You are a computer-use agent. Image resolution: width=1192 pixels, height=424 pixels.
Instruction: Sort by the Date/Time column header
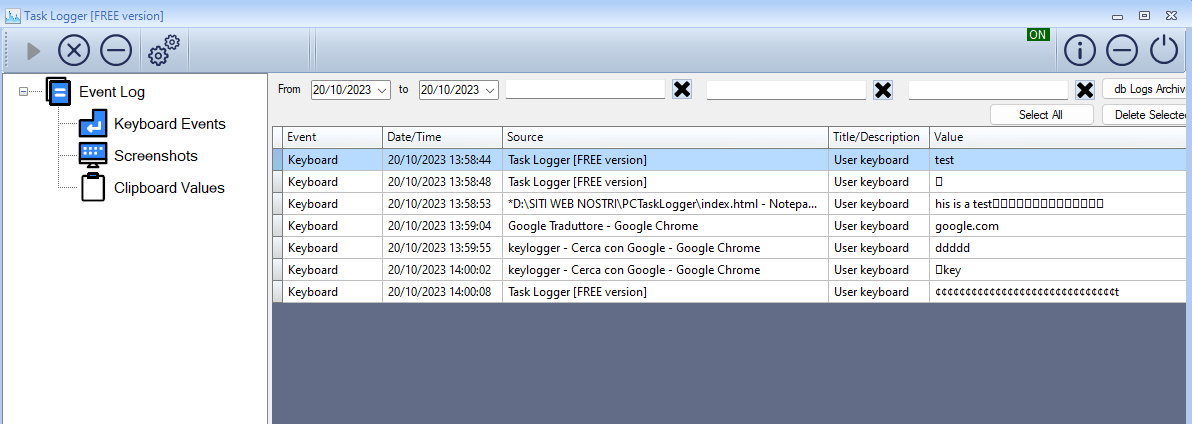[442, 137]
